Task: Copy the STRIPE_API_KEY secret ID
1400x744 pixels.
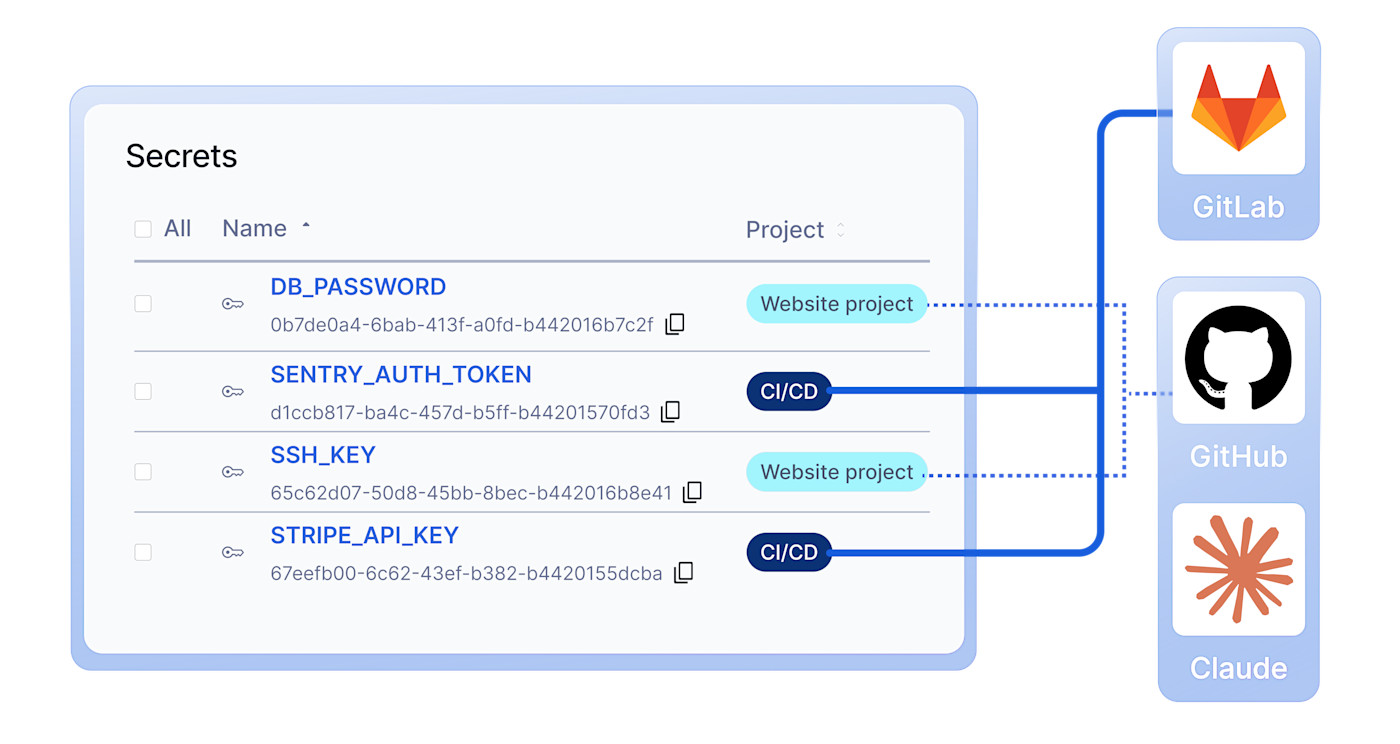Action: click(684, 573)
